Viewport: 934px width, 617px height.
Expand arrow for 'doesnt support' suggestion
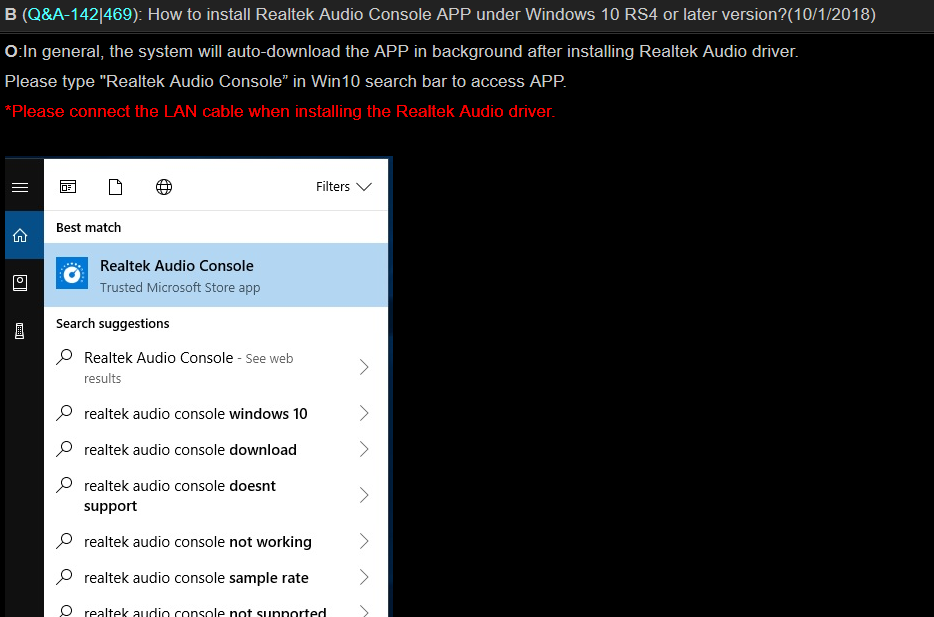(365, 496)
